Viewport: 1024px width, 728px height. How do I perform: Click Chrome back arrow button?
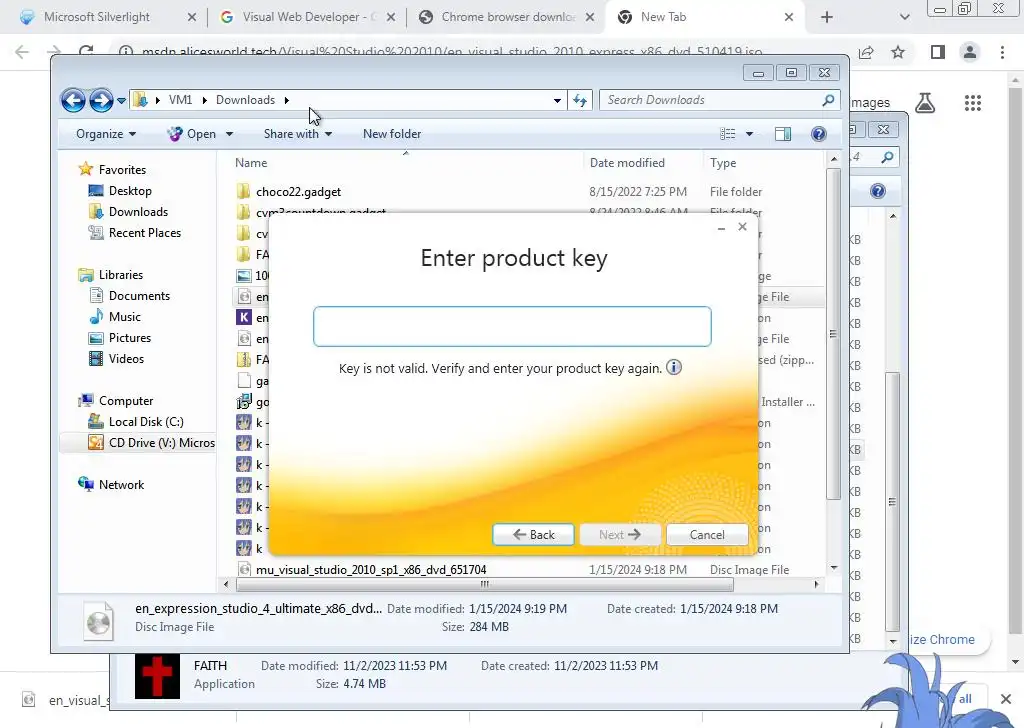[22, 52]
